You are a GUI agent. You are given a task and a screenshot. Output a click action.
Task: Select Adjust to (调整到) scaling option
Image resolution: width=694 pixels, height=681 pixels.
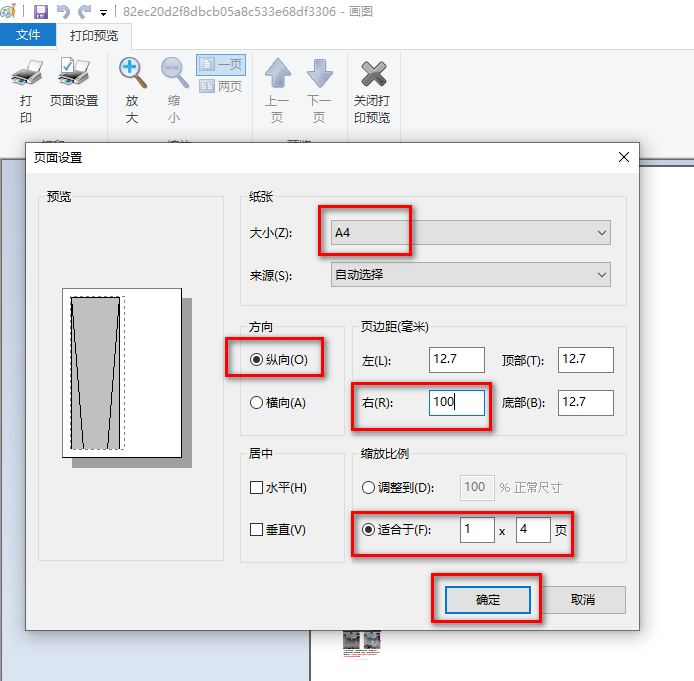coord(368,488)
